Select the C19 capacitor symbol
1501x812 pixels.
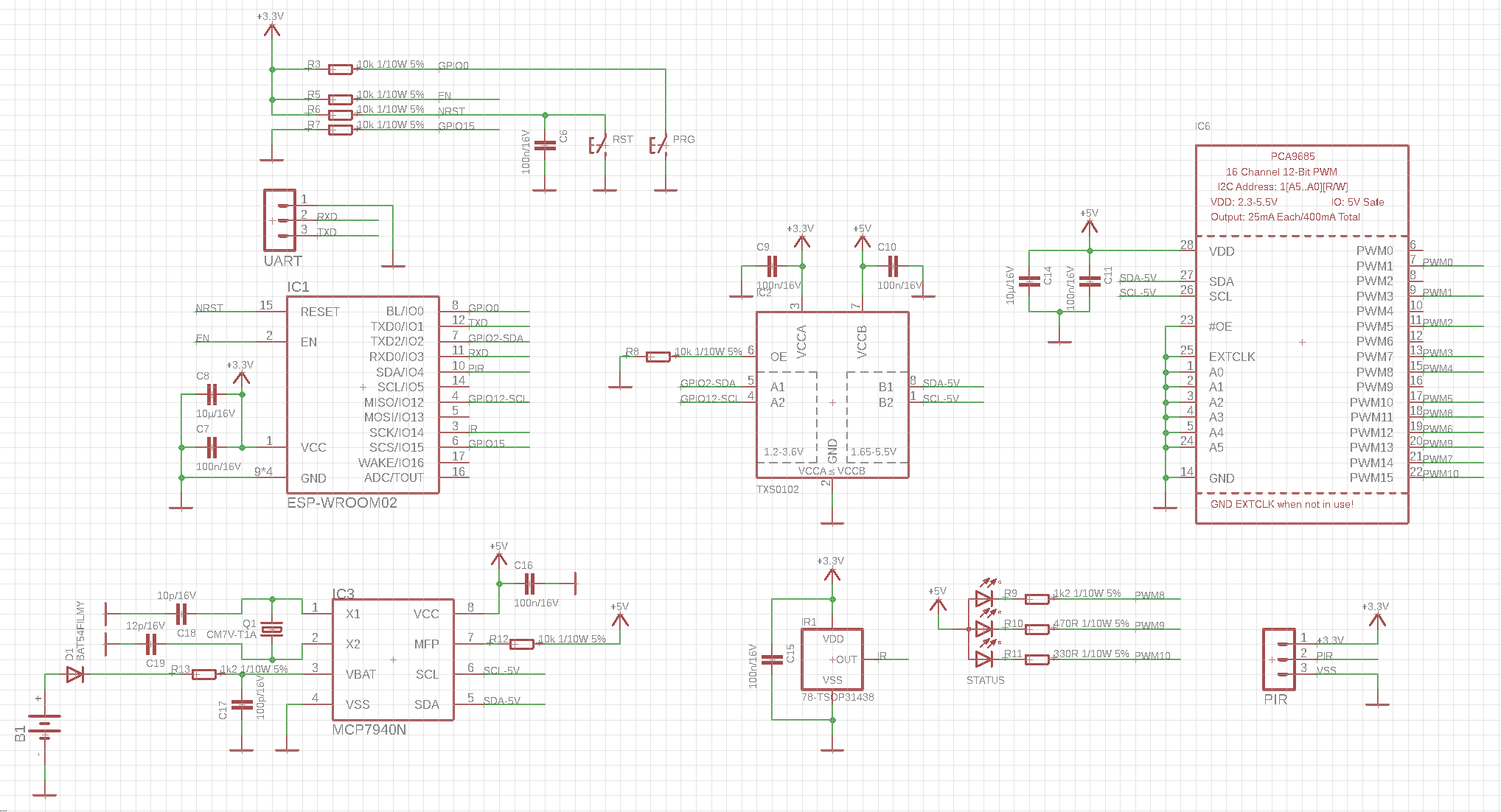151,645
